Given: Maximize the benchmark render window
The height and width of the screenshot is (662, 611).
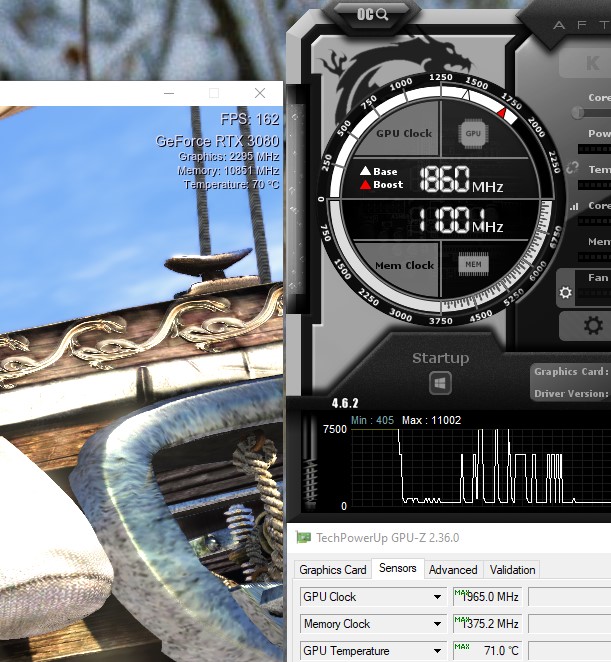Looking at the screenshot, I should [x=214, y=93].
